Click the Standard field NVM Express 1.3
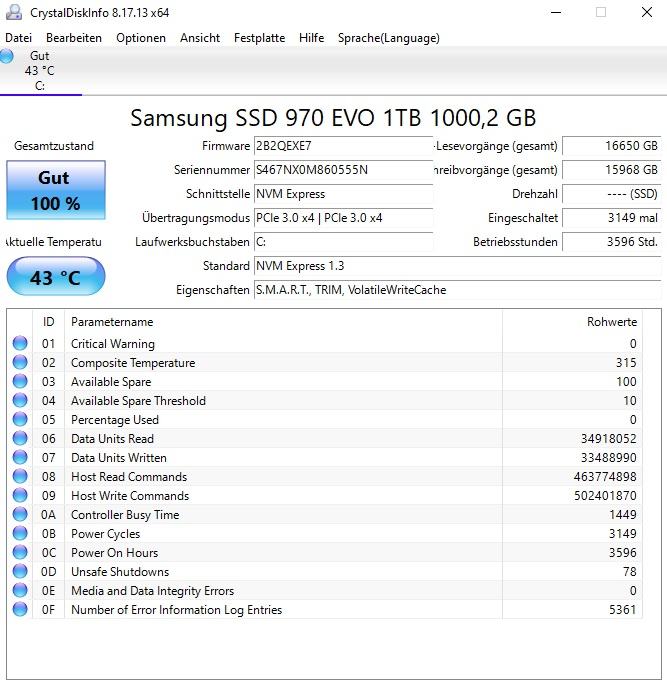Image resolution: width=667 pixels, height=686 pixels. tap(457, 266)
